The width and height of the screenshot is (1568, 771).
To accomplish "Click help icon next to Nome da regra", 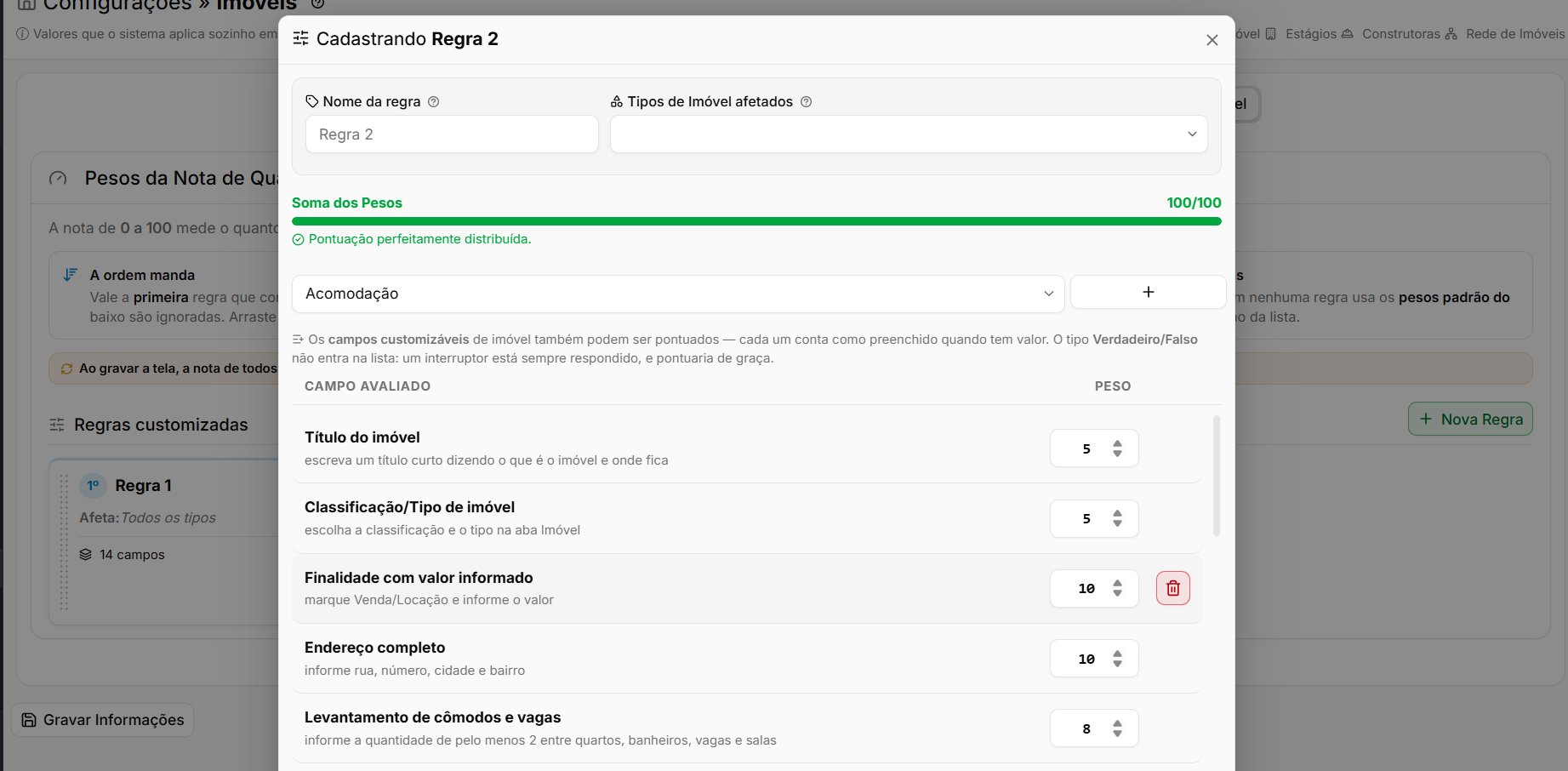I will pos(433,102).
